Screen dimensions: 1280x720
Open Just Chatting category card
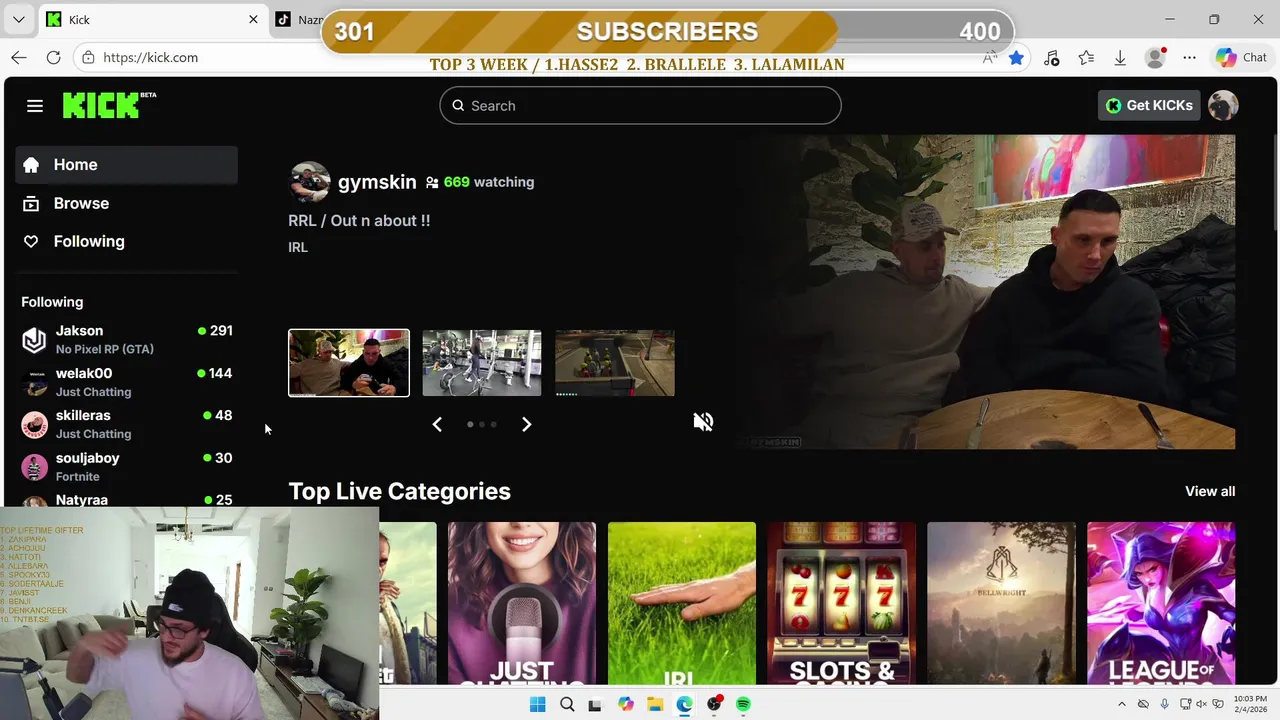click(x=522, y=603)
